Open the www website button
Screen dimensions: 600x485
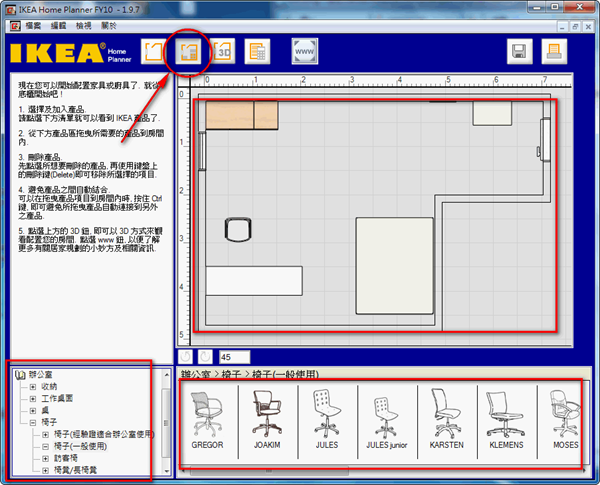305,51
